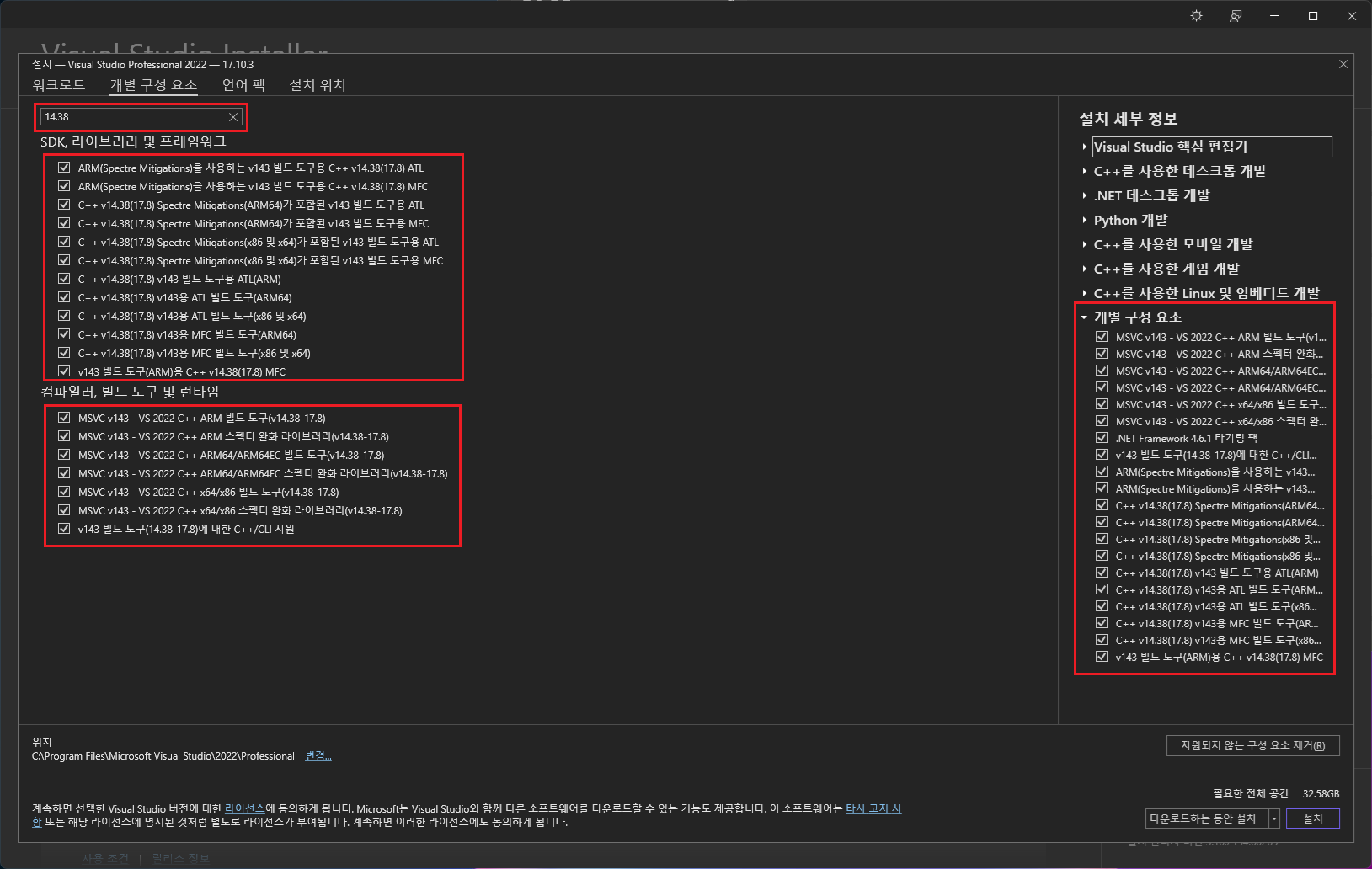Expand C++를 사용한 모바일 개발 details
1372x869 pixels.
(x=1085, y=244)
